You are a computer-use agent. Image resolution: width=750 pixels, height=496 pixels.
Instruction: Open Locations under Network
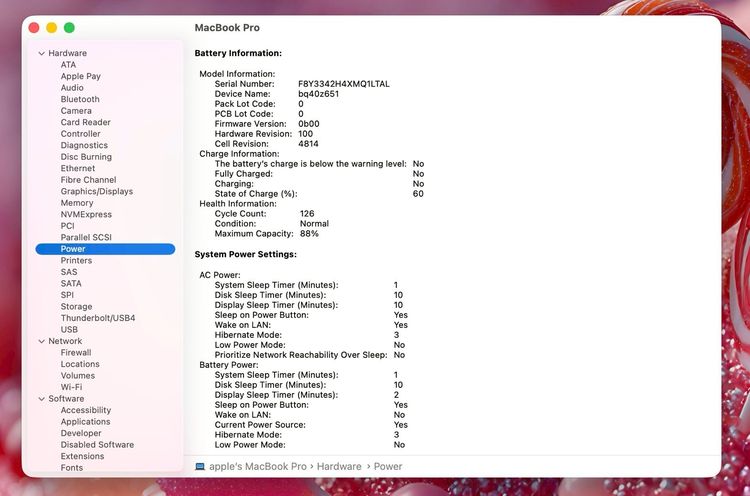tap(80, 364)
